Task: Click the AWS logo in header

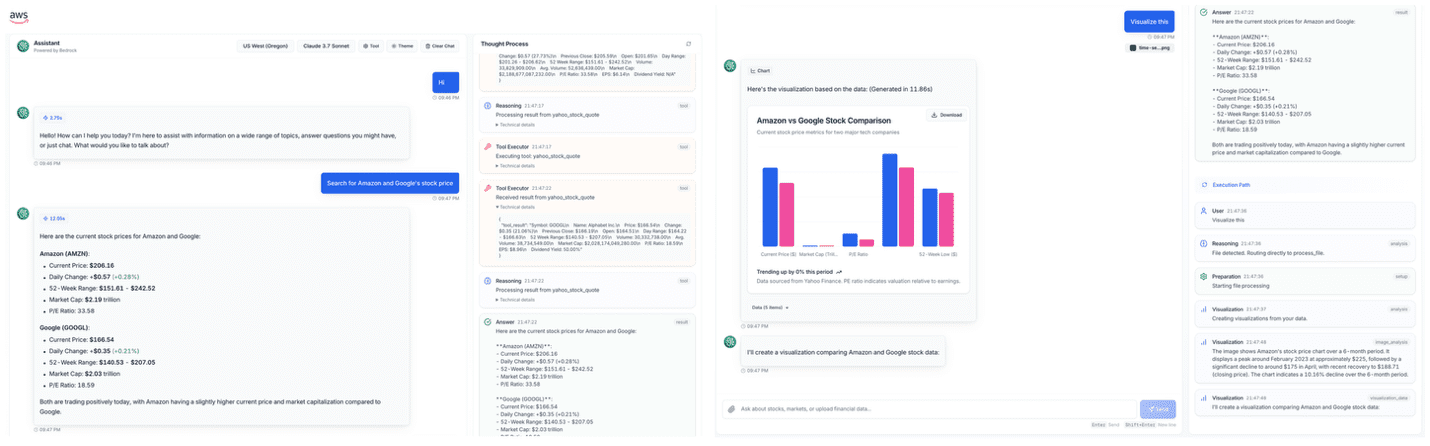Action: pos(19,17)
